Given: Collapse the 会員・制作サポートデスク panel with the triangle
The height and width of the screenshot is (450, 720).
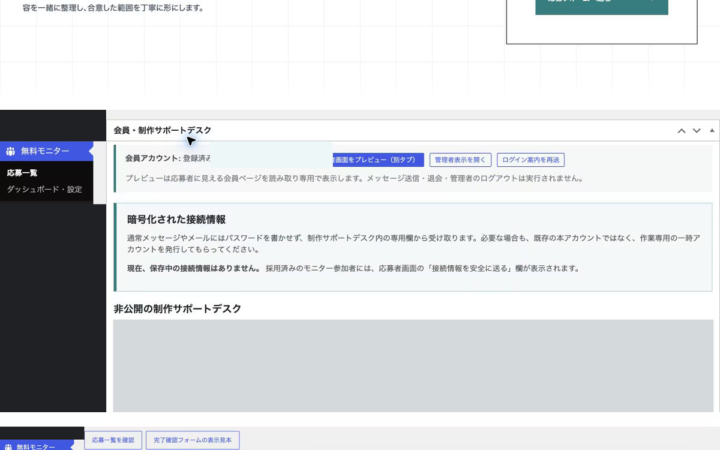Looking at the screenshot, I should [712, 130].
